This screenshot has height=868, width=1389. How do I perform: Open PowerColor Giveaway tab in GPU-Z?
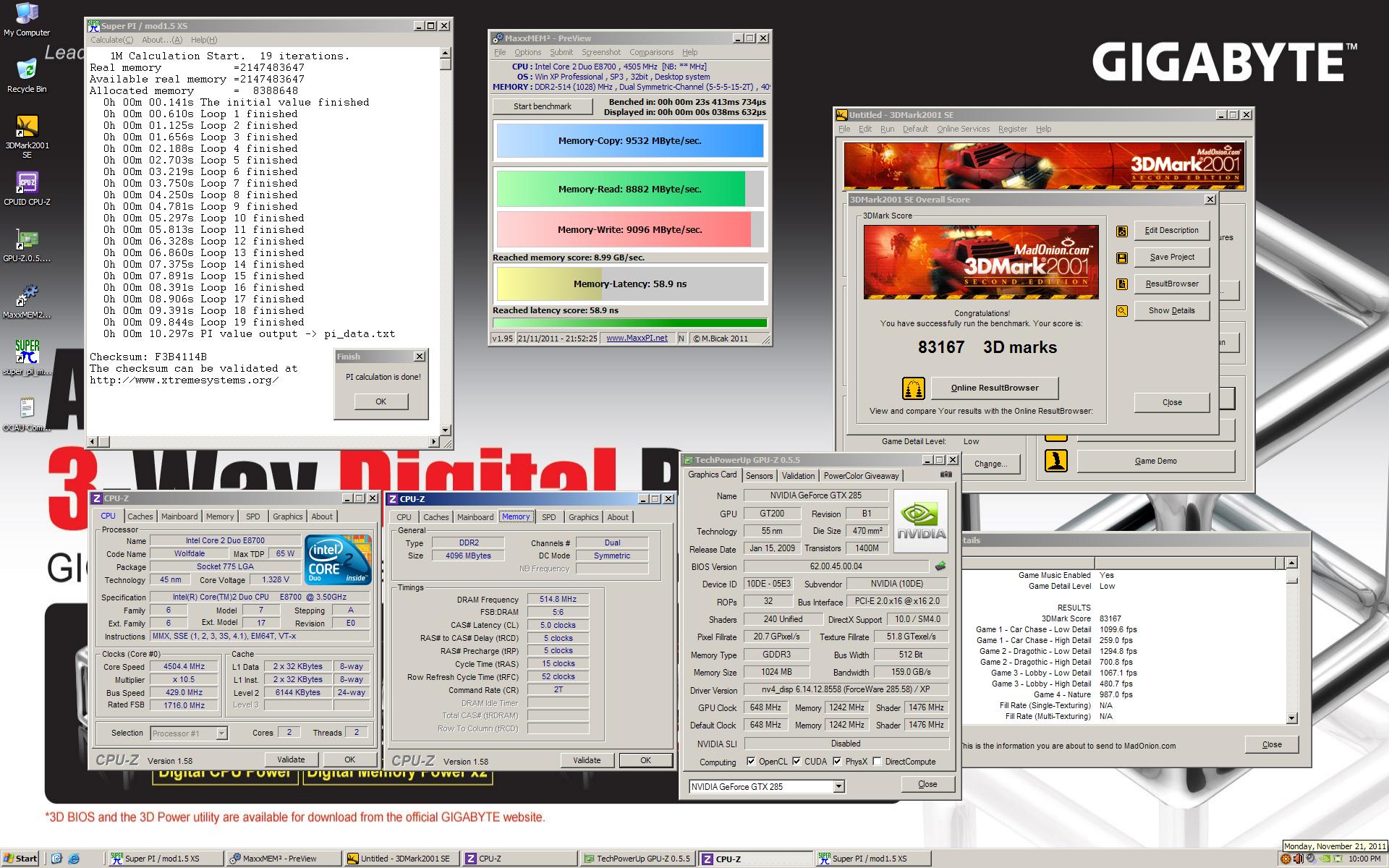pos(861,475)
